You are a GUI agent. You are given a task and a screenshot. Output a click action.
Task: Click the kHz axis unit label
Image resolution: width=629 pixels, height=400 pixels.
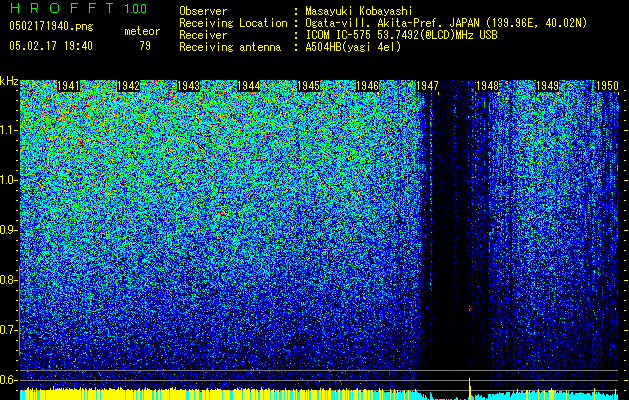[9, 81]
